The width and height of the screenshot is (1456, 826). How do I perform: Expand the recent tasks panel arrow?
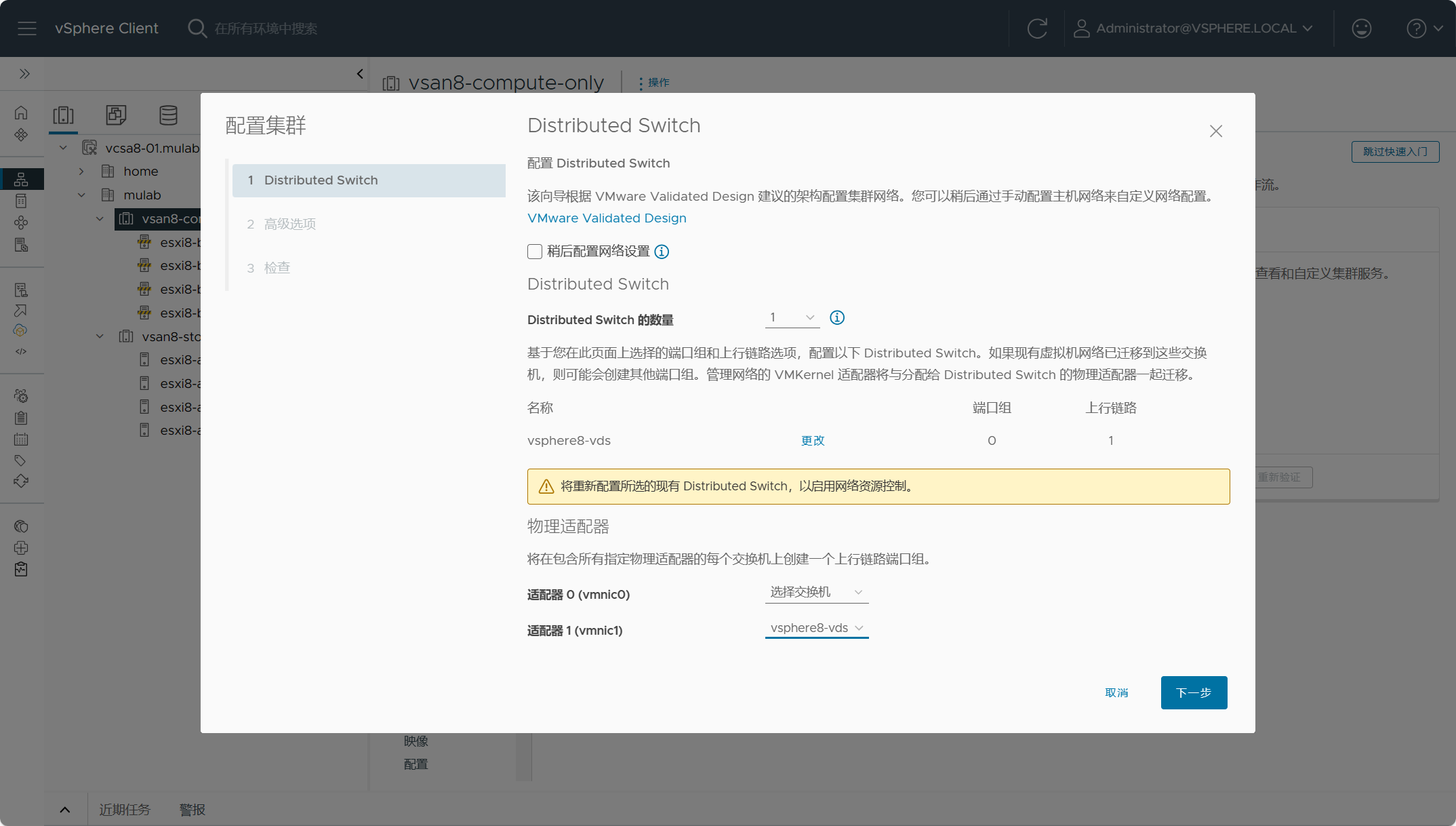[65, 810]
